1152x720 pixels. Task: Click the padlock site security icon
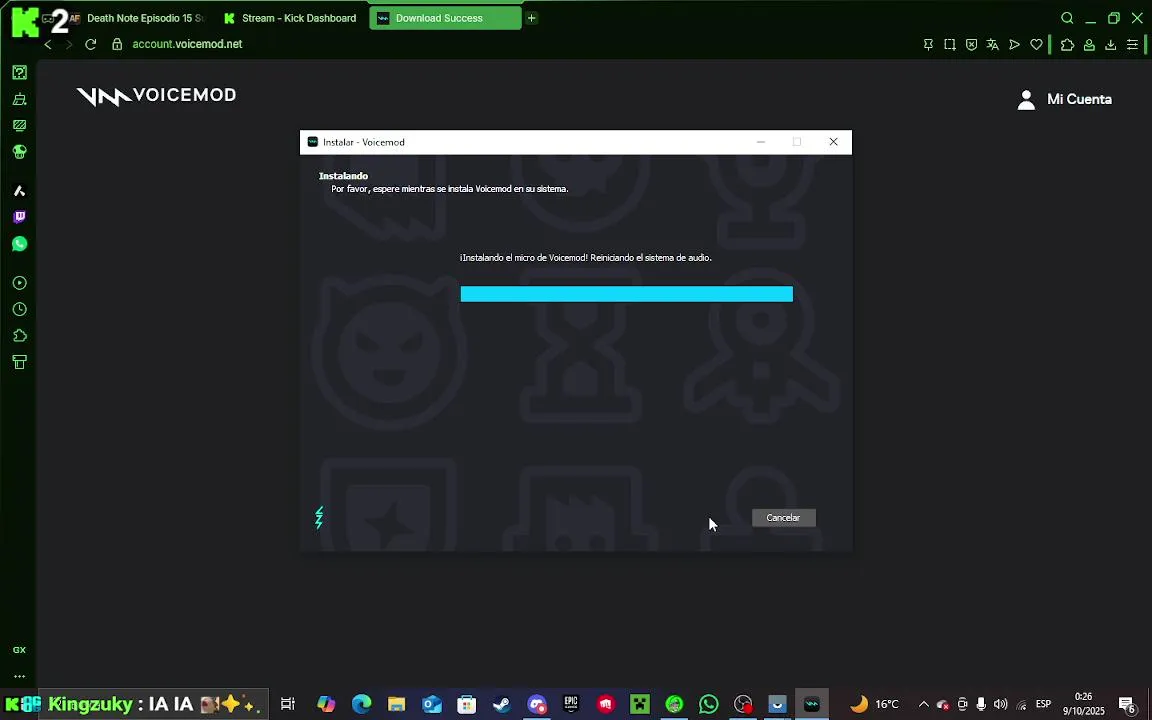pos(116,44)
